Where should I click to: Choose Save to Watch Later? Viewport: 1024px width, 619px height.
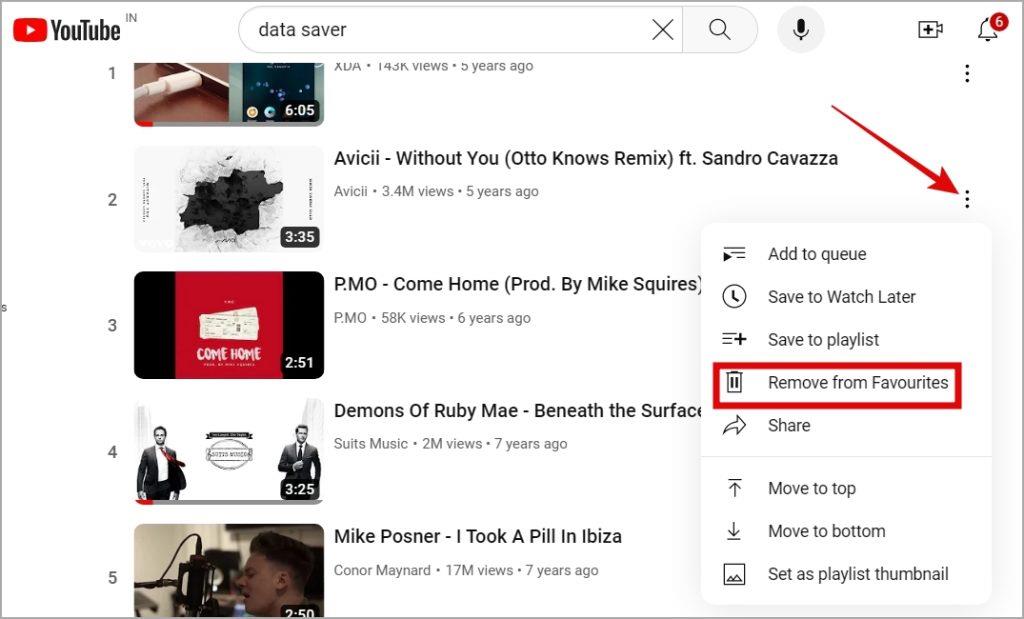(846, 296)
